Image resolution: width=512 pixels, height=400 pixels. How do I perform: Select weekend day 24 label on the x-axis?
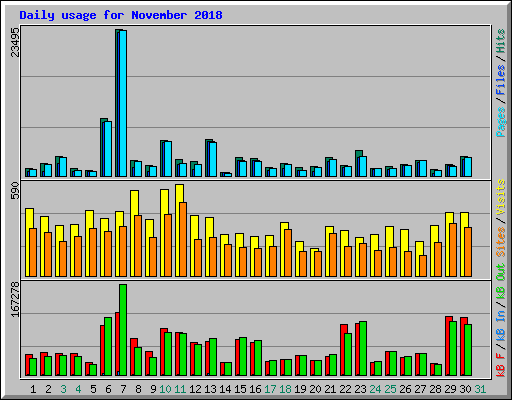[375, 389]
